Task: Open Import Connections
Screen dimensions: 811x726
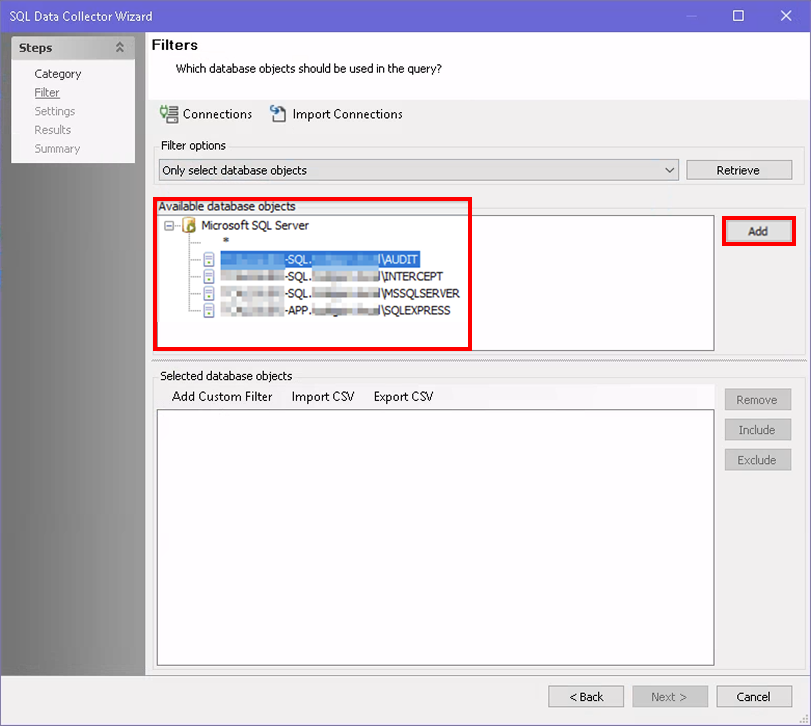Action: pyautogui.click(x=277, y=114)
